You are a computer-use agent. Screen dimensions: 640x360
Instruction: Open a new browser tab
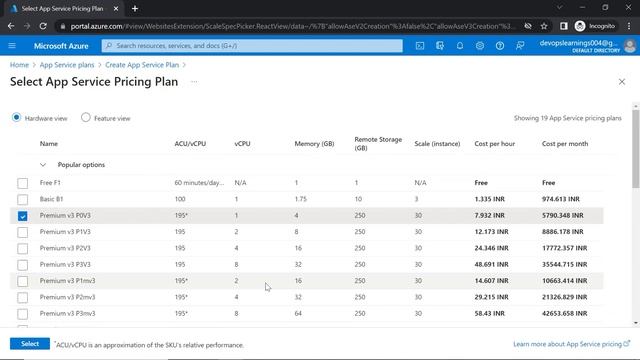(135, 9)
